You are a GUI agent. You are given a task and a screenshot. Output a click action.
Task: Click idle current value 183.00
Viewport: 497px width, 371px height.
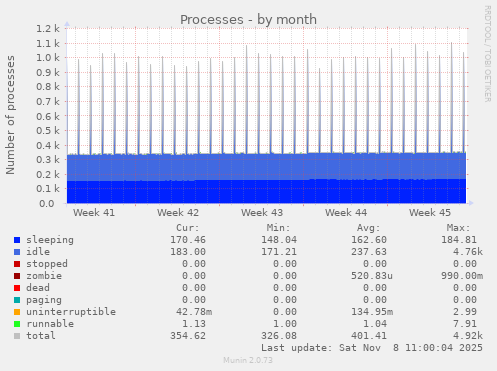(188, 252)
